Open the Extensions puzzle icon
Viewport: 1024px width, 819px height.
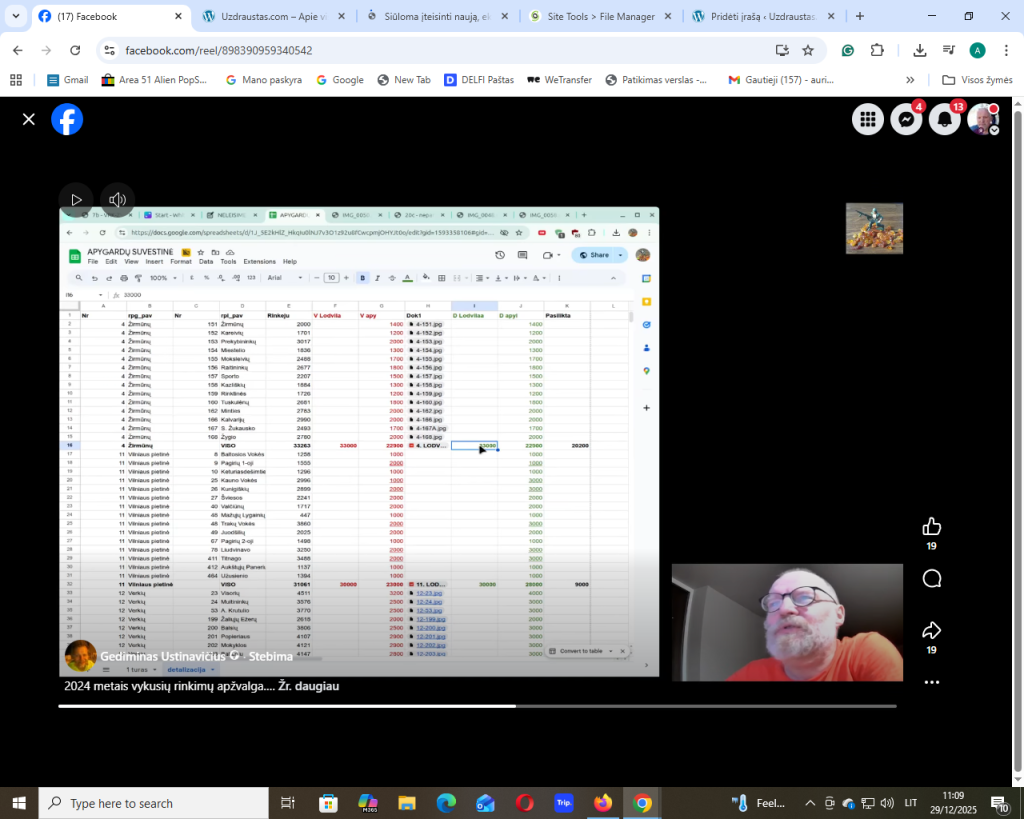(877, 50)
